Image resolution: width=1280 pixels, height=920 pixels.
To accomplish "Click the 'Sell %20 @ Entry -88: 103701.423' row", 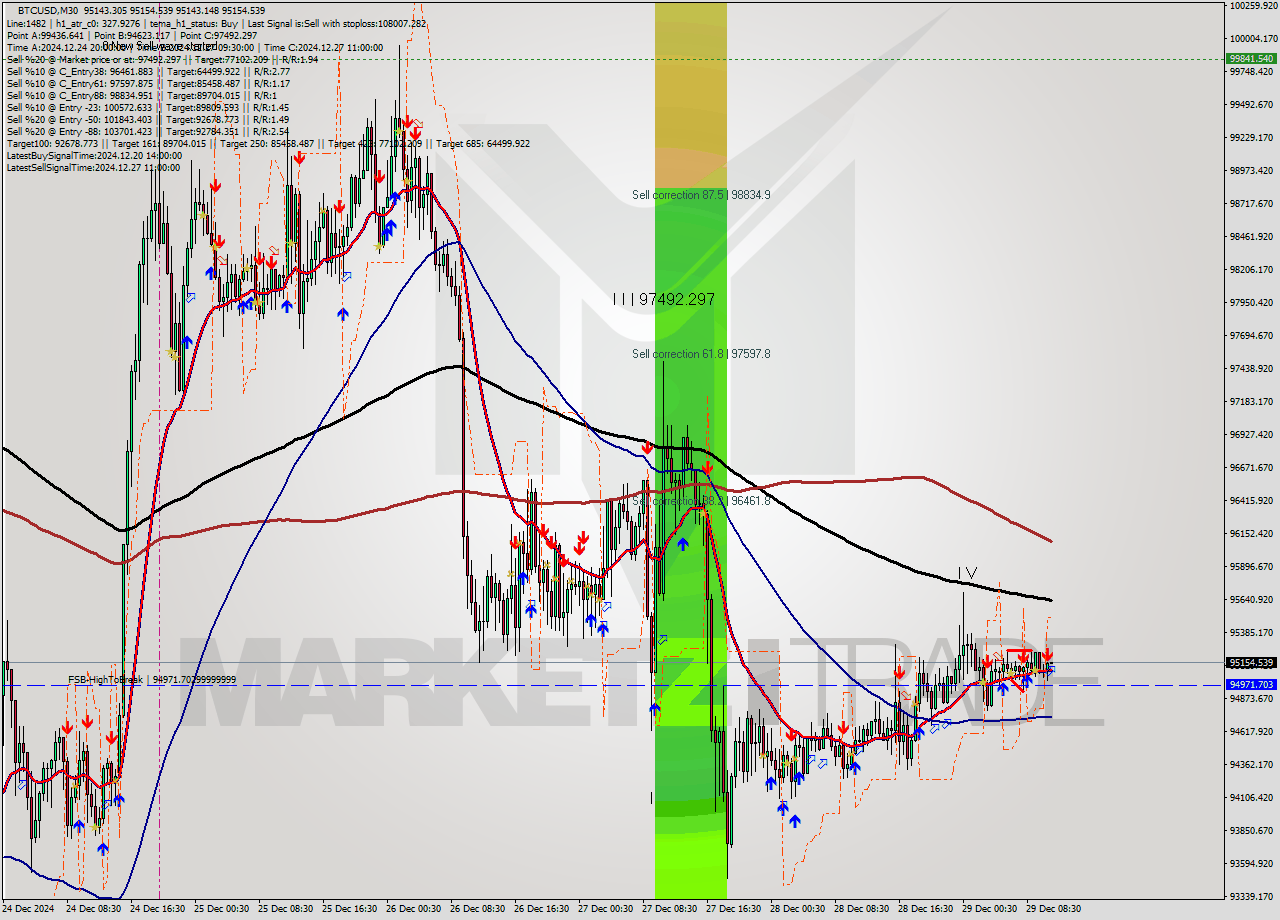I will pos(148,131).
